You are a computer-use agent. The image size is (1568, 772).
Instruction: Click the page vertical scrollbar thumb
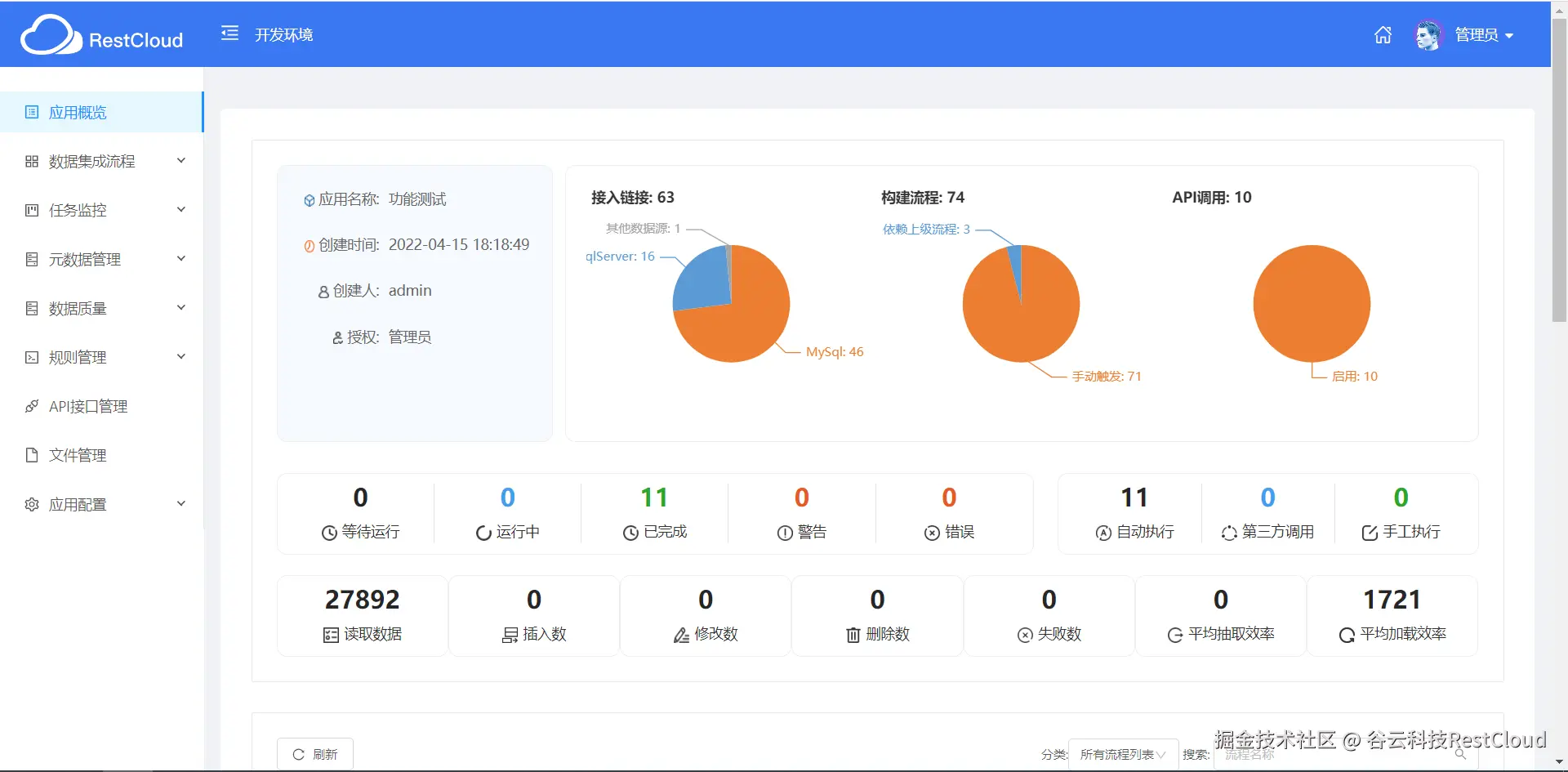click(x=1559, y=170)
